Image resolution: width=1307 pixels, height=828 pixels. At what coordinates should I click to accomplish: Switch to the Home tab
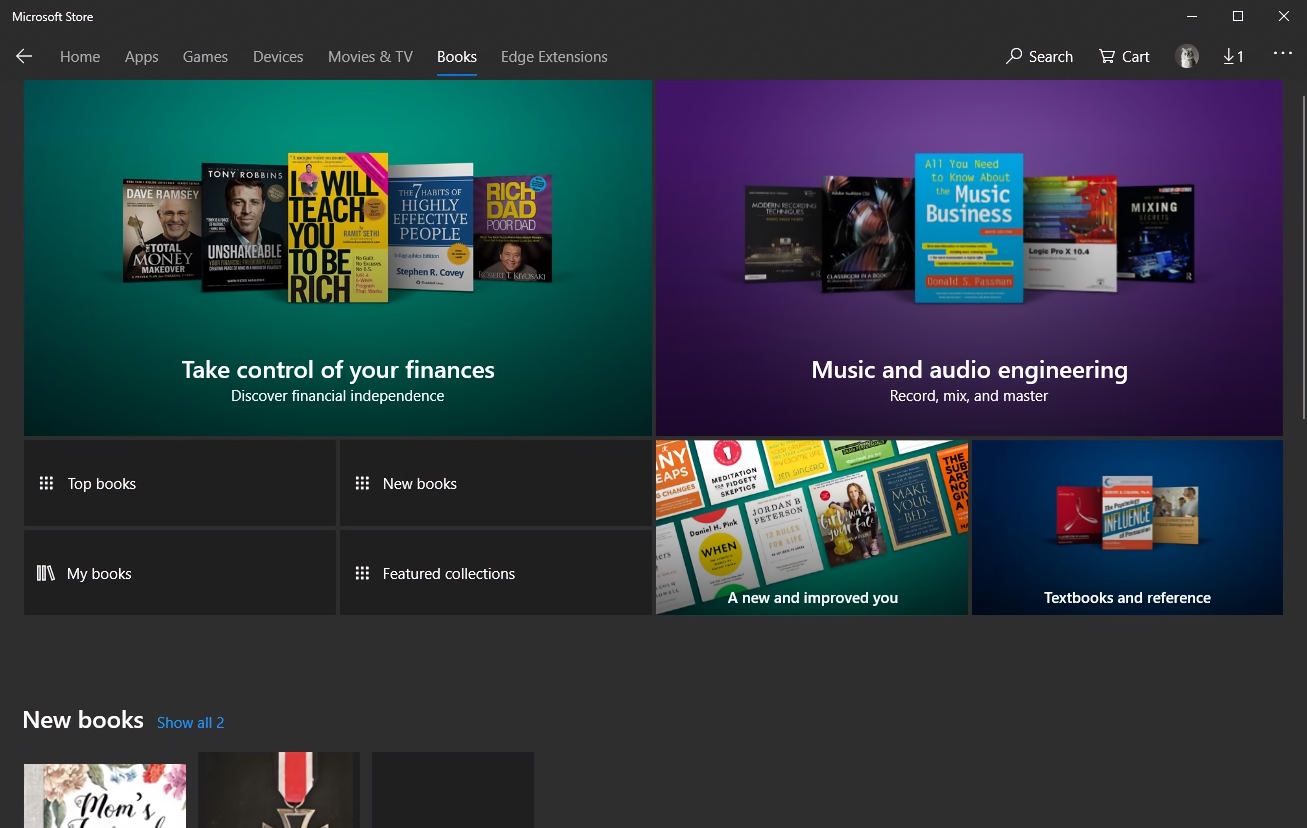click(80, 56)
